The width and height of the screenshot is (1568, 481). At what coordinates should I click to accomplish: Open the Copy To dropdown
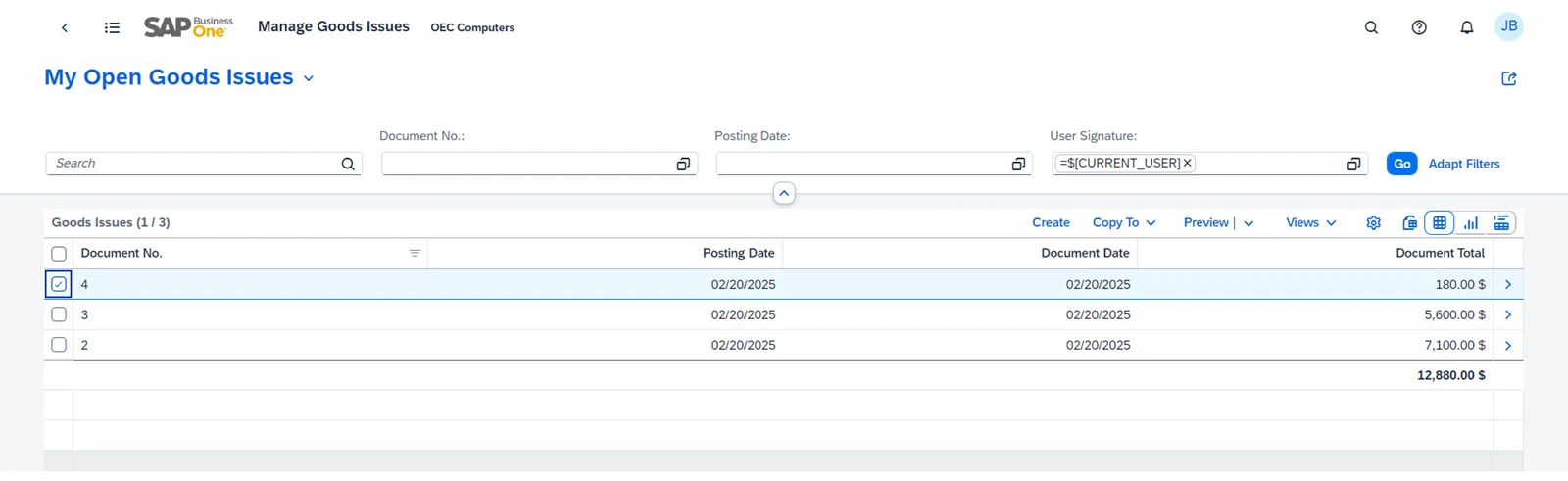click(1124, 223)
